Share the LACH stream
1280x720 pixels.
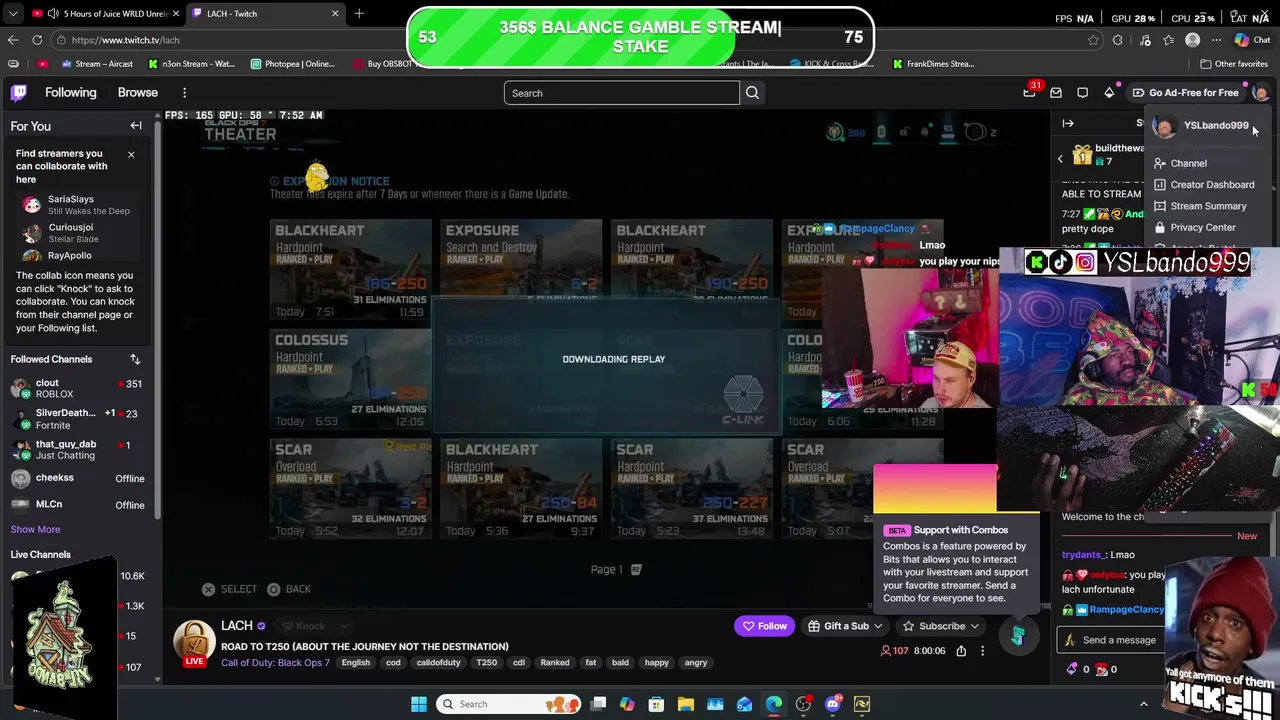[961, 651]
